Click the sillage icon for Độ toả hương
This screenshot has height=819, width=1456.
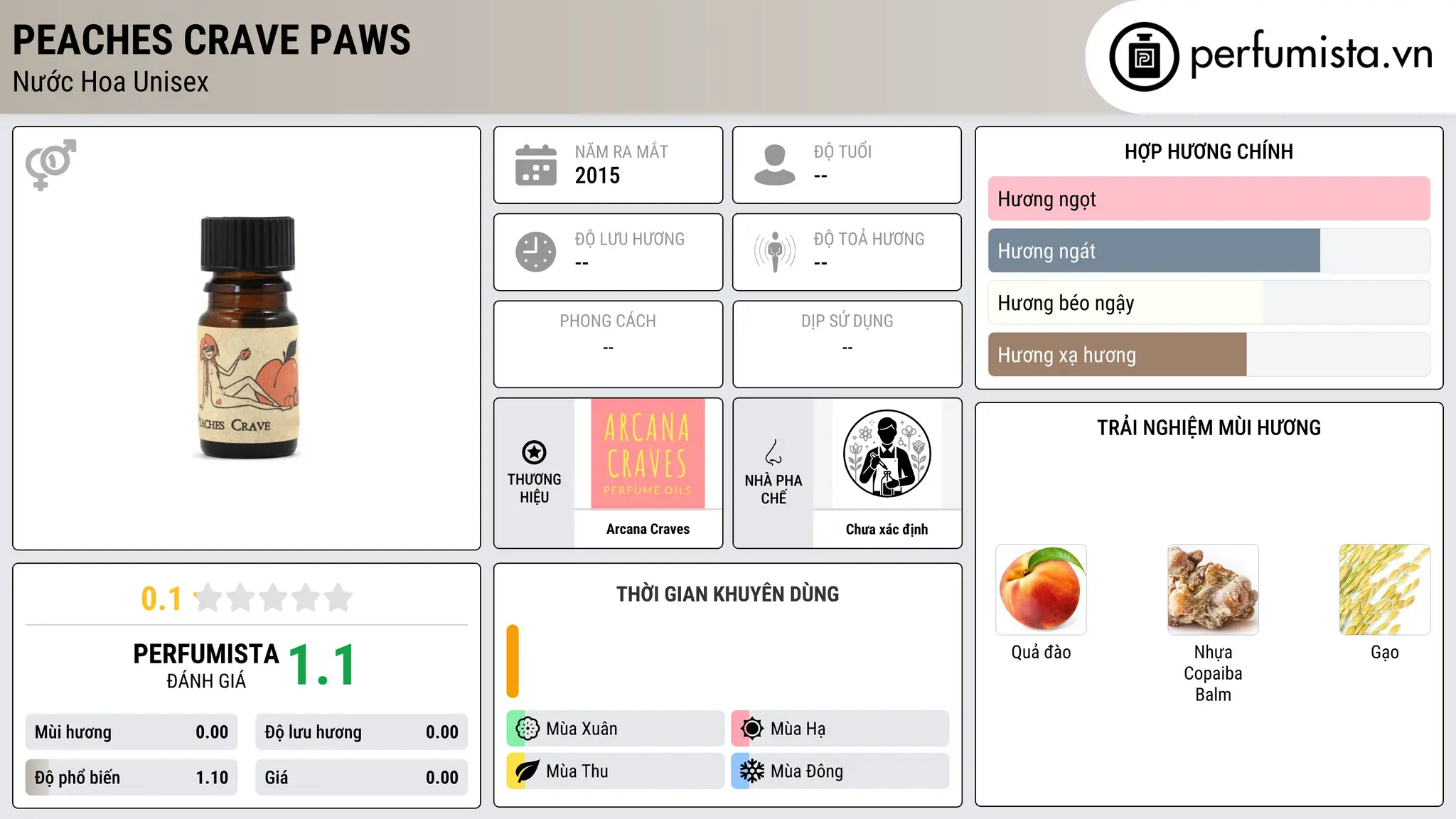click(775, 252)
